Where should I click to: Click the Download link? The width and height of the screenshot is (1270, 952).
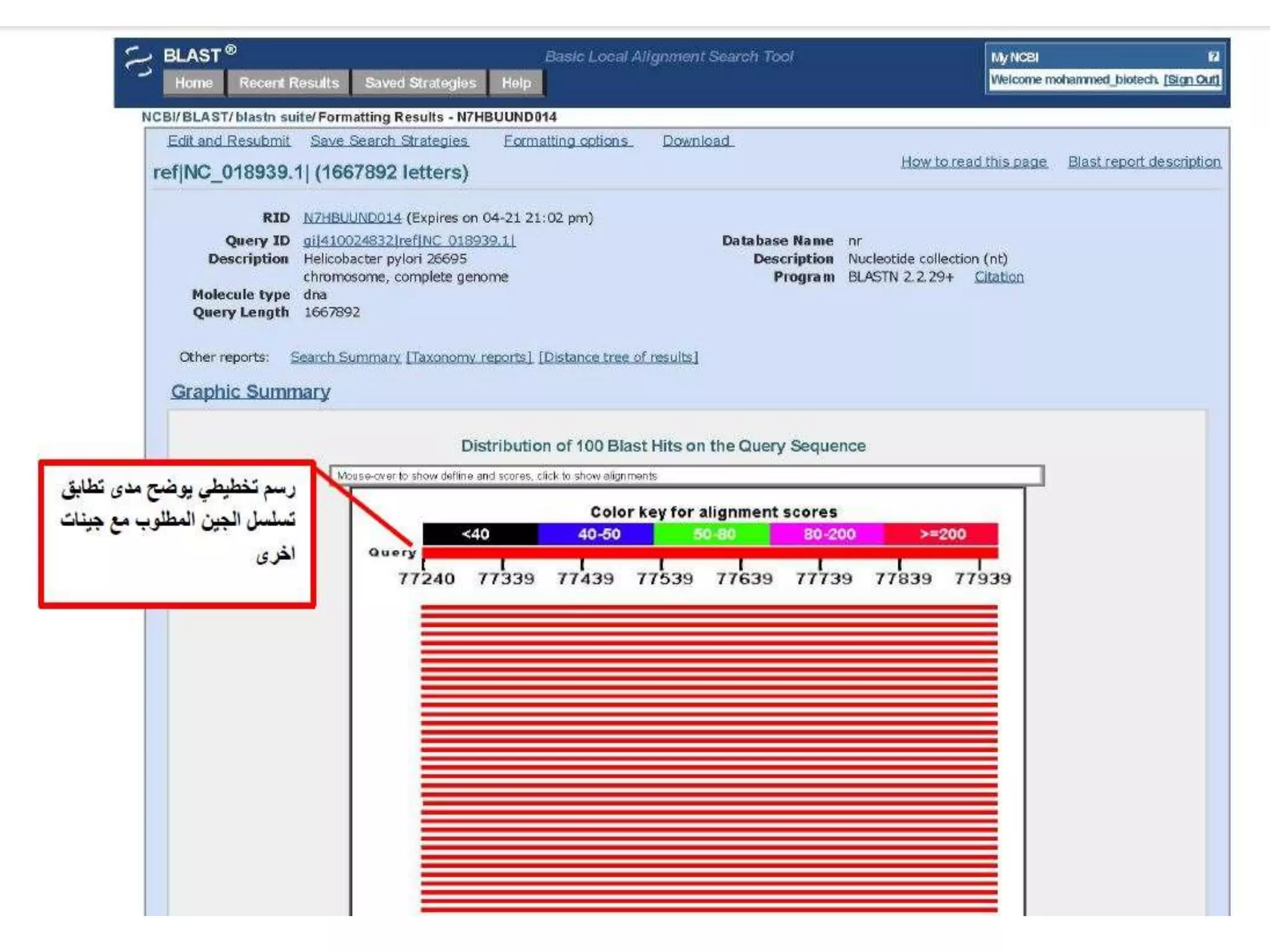click(x=698, y=141)
